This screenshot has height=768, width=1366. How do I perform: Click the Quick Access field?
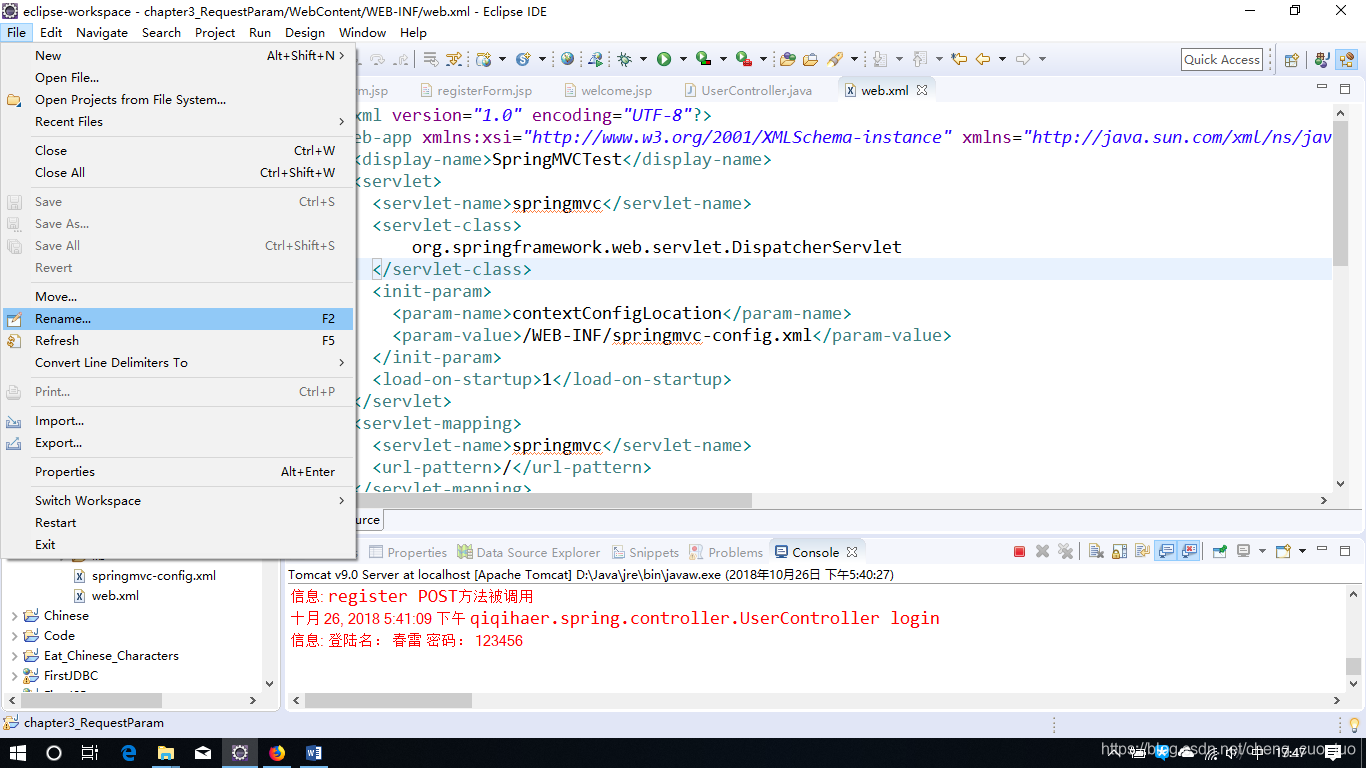(1222, 59)
